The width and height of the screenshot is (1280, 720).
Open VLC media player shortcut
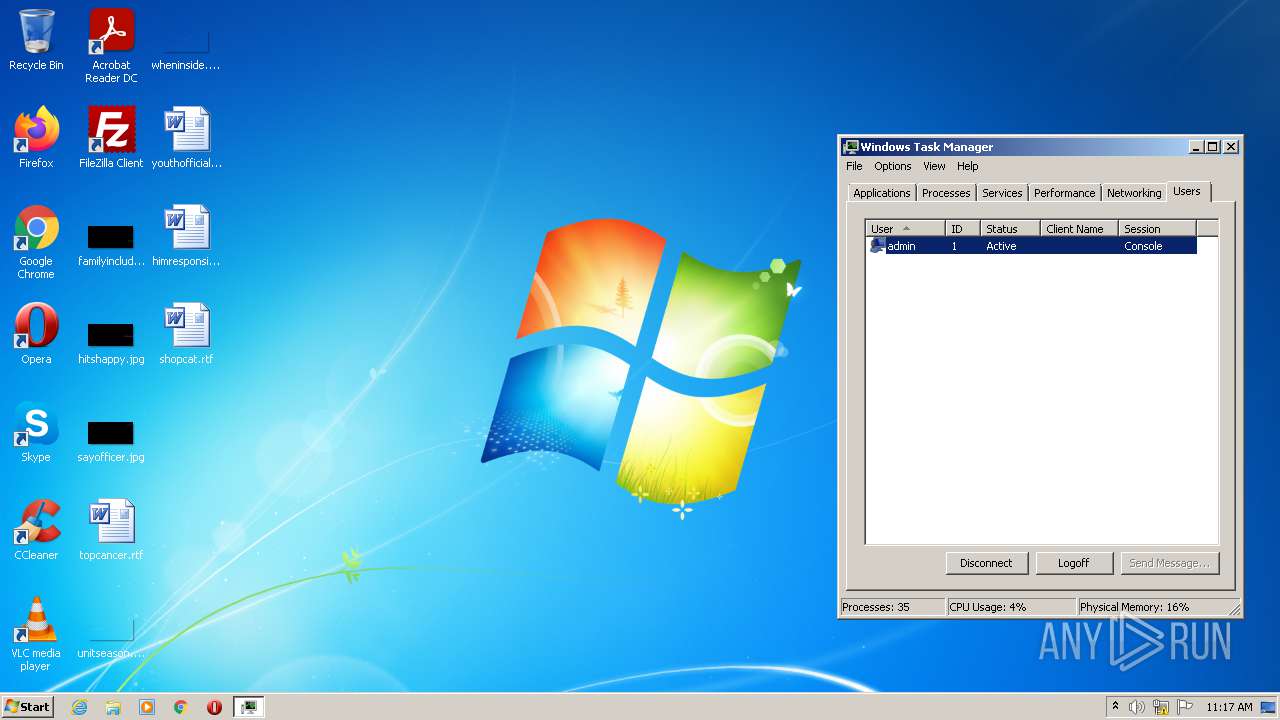pyautogui.click(x=36, y=634)
